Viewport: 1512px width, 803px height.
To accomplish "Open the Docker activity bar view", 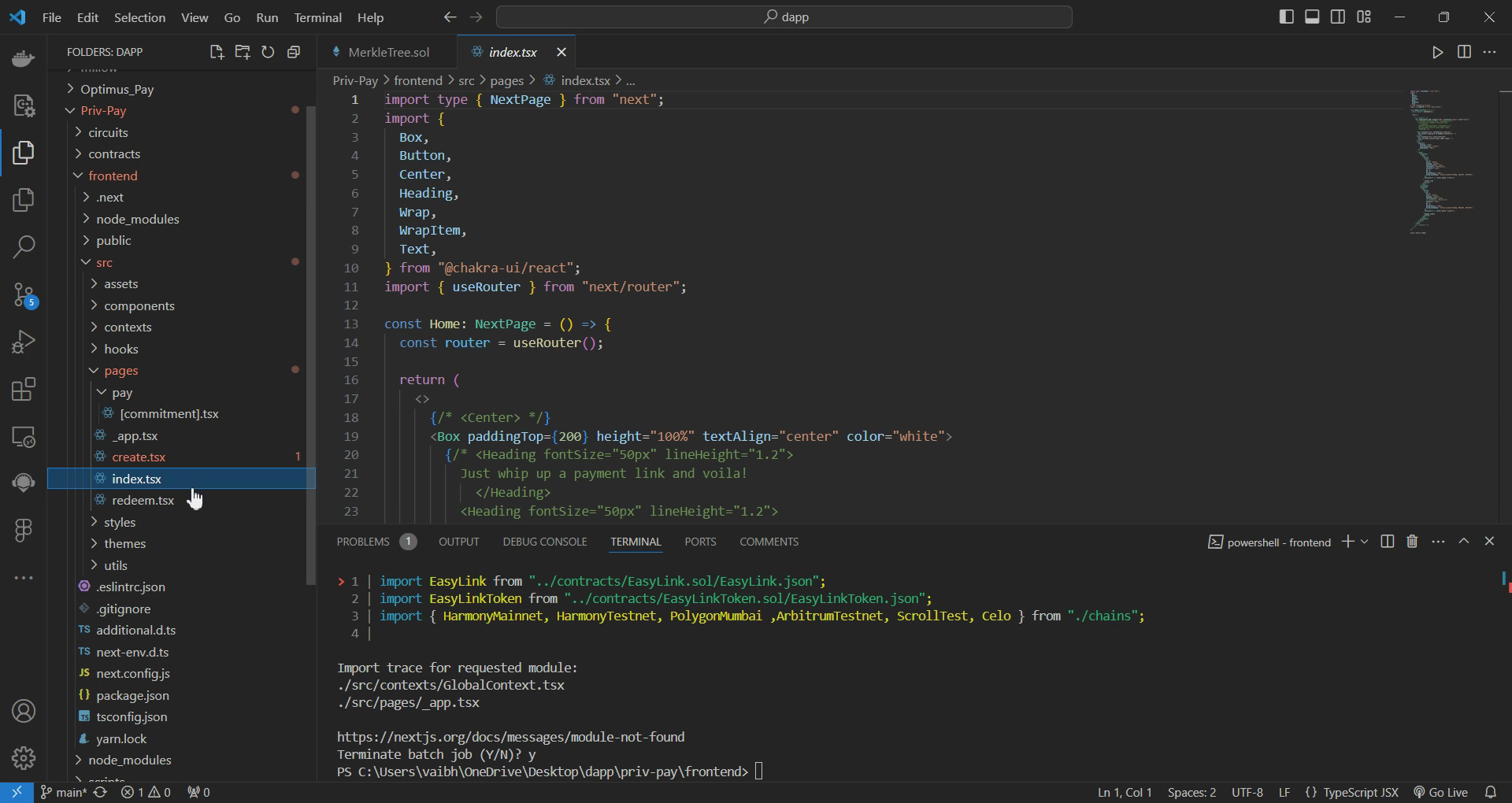I will pyautogui.click(x=24, y=58).
